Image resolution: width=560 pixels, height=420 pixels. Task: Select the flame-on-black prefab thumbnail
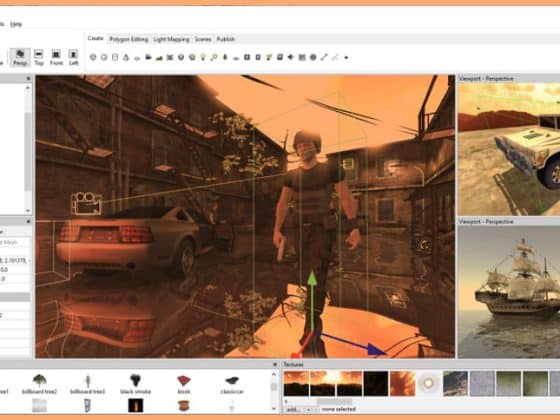tap(135, 406)
